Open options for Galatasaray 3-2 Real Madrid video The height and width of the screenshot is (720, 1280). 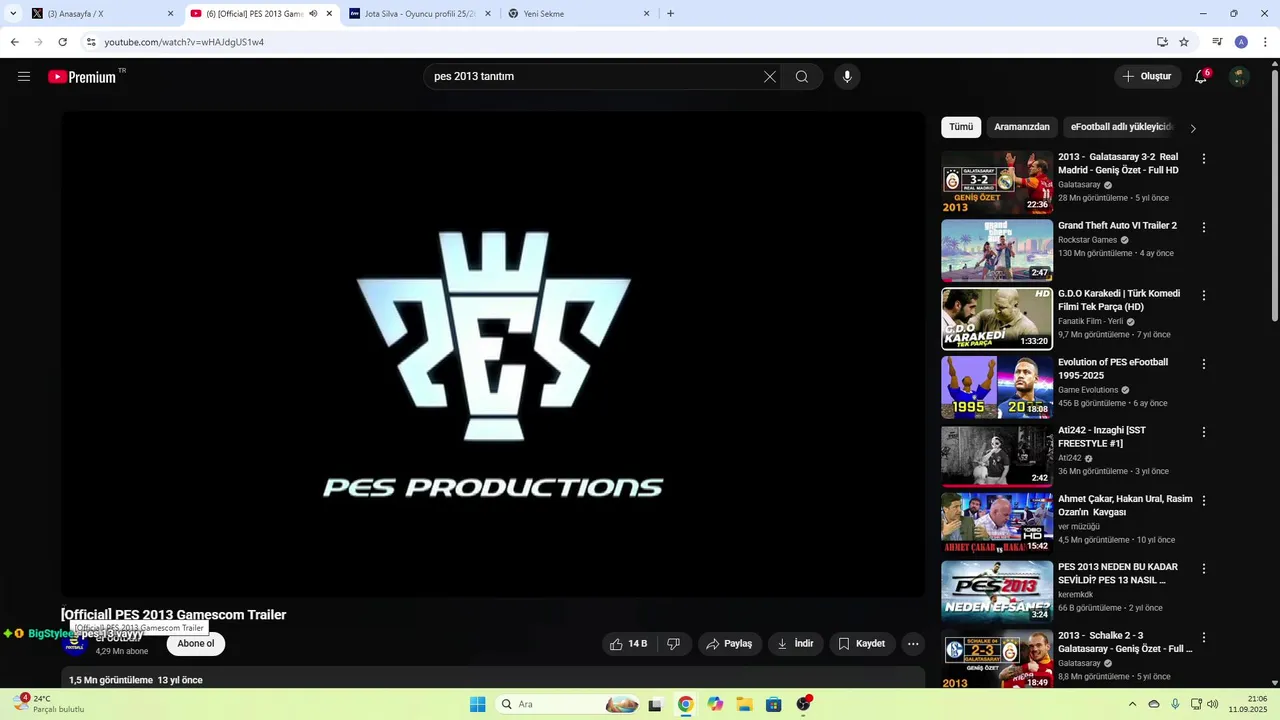coord(1204,159)
